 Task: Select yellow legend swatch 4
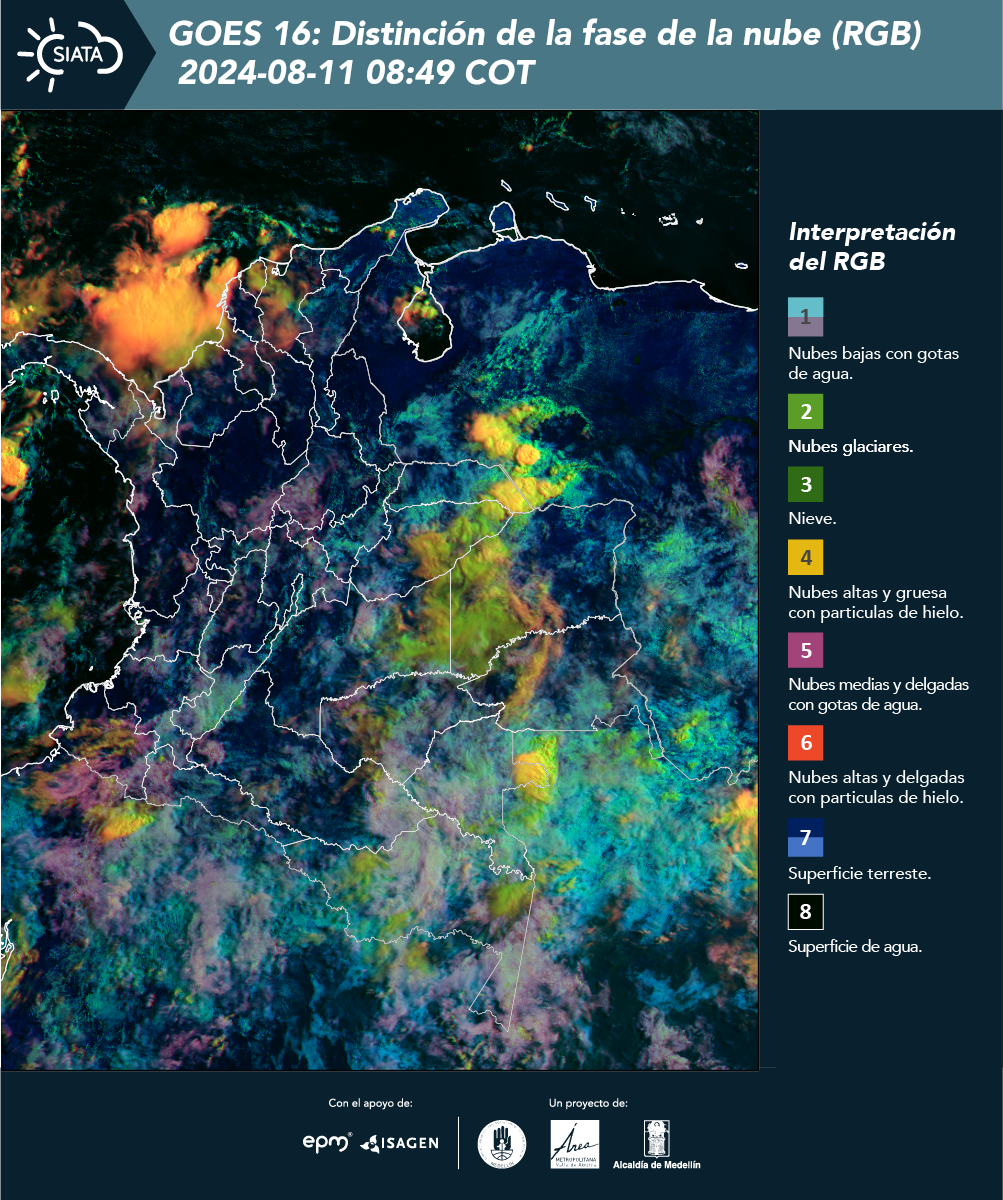coord(805,557)
